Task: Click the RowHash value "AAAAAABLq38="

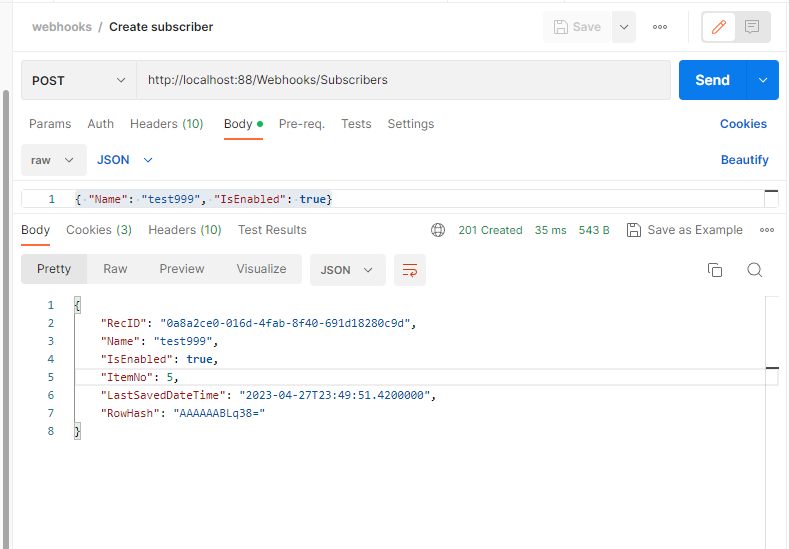Action: tap(219, 414)
